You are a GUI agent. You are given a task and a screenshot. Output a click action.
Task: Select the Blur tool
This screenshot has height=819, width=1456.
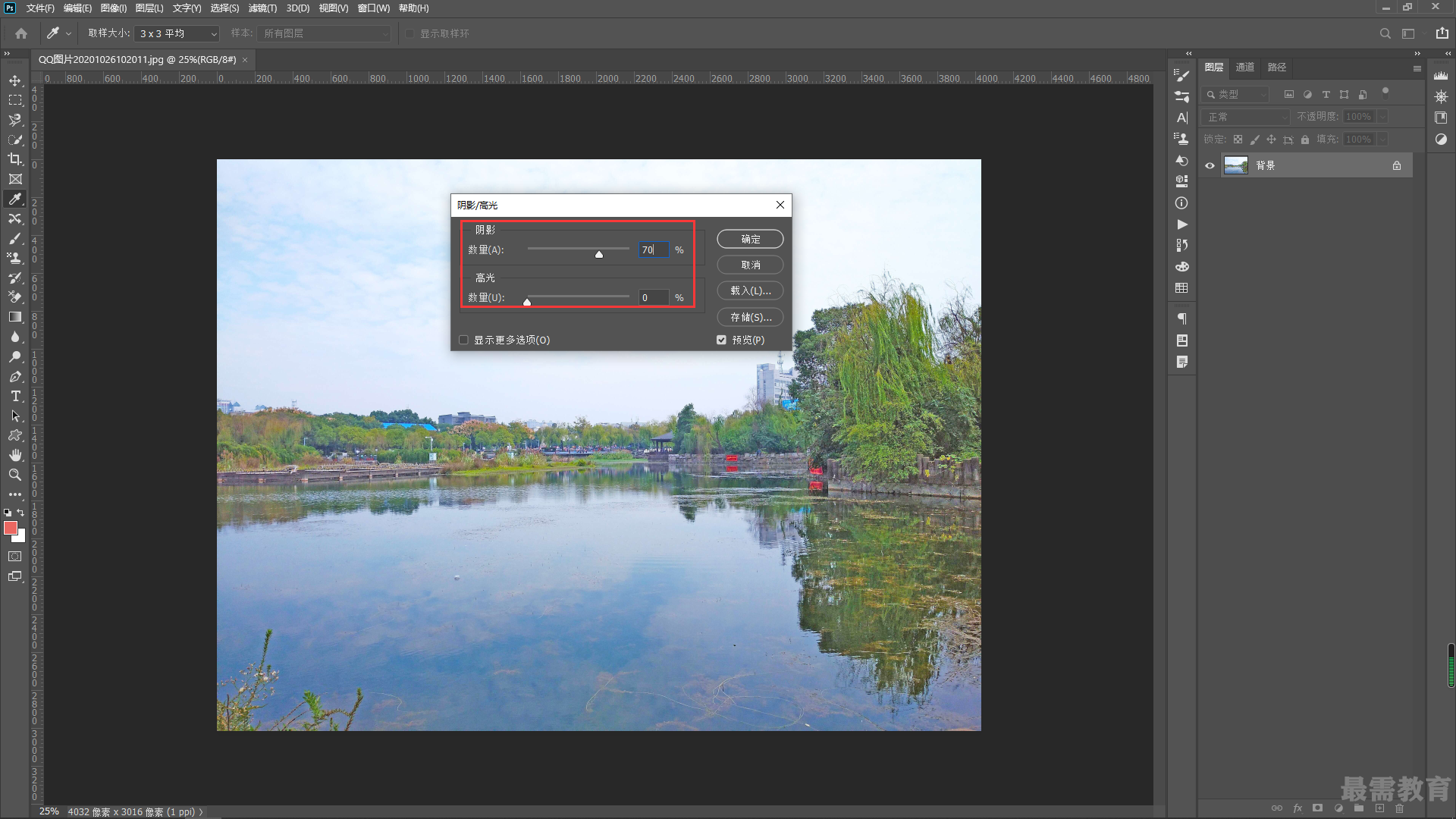(x=15, y=337)
